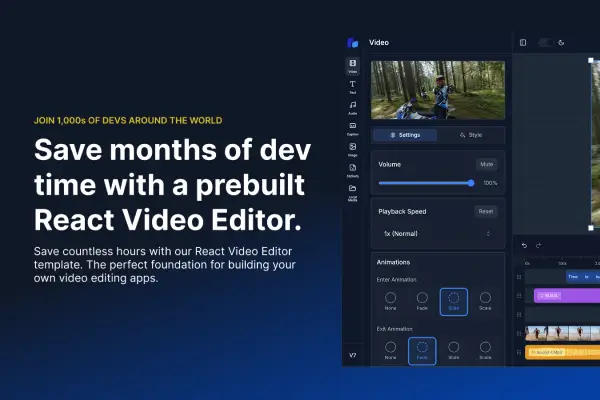Screen dimensions: 600x400
Task: Select Fade for Enter Animation
Action: [422, 302]
